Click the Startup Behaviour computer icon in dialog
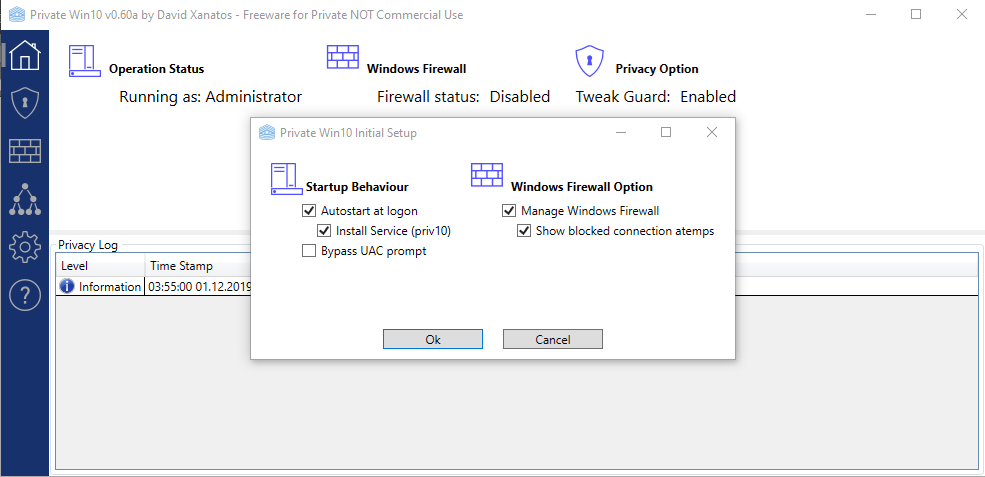 286,178
